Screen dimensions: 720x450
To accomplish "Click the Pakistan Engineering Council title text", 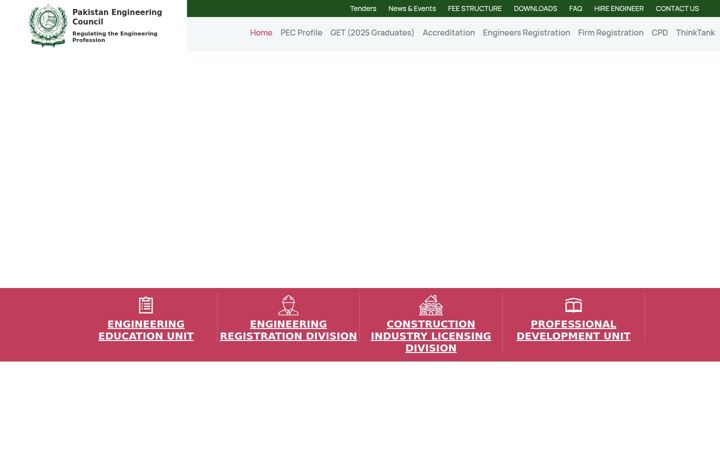I will pyautogui.click(x=117, y=17).
